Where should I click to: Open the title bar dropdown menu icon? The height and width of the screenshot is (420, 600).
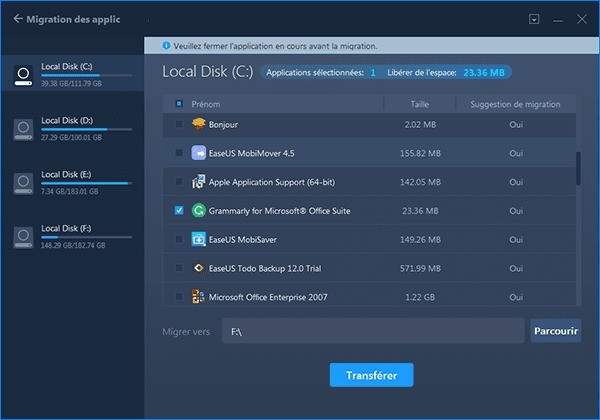pos(534,19)
